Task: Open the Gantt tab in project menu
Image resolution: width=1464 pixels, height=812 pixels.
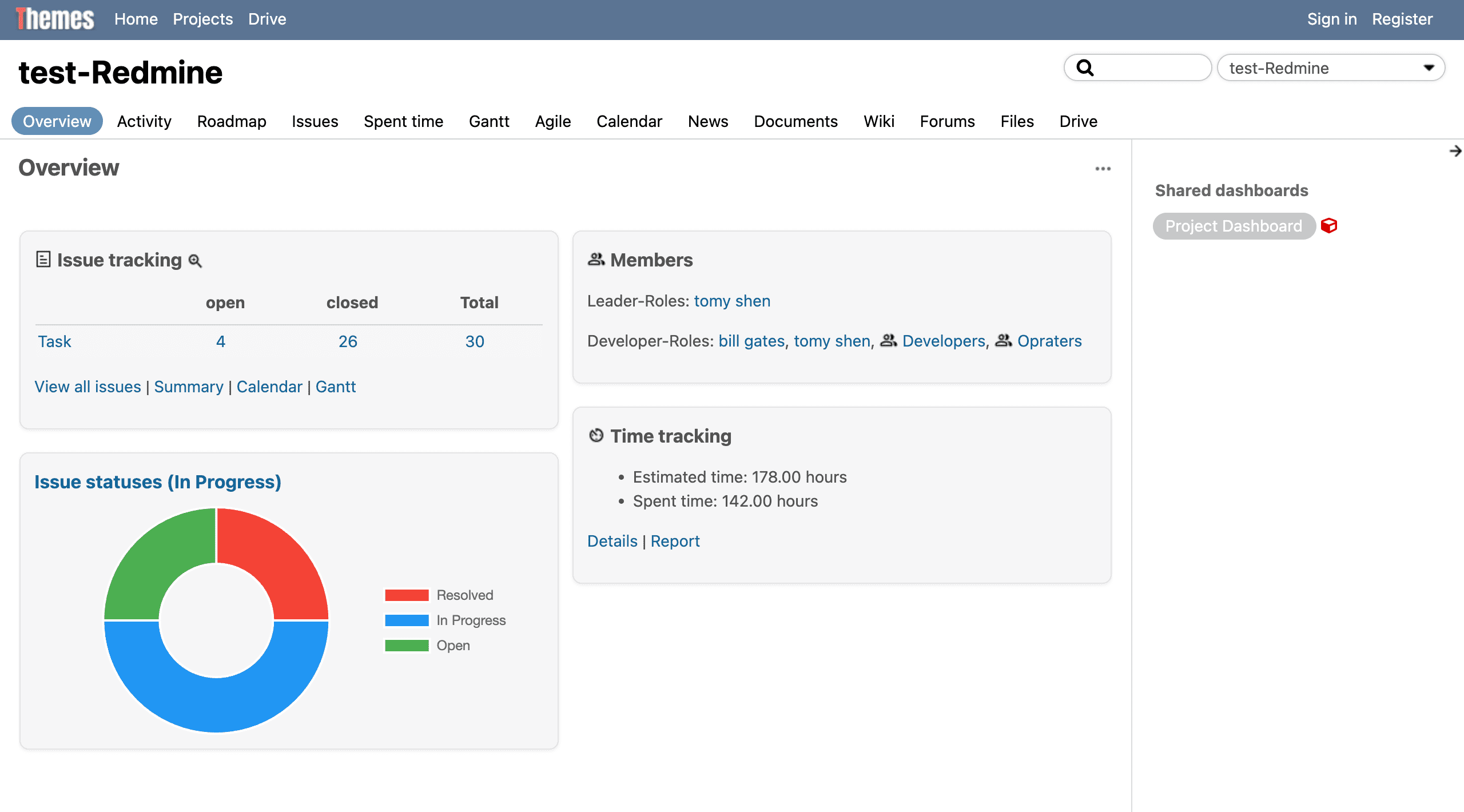Action: coord(489,121)
